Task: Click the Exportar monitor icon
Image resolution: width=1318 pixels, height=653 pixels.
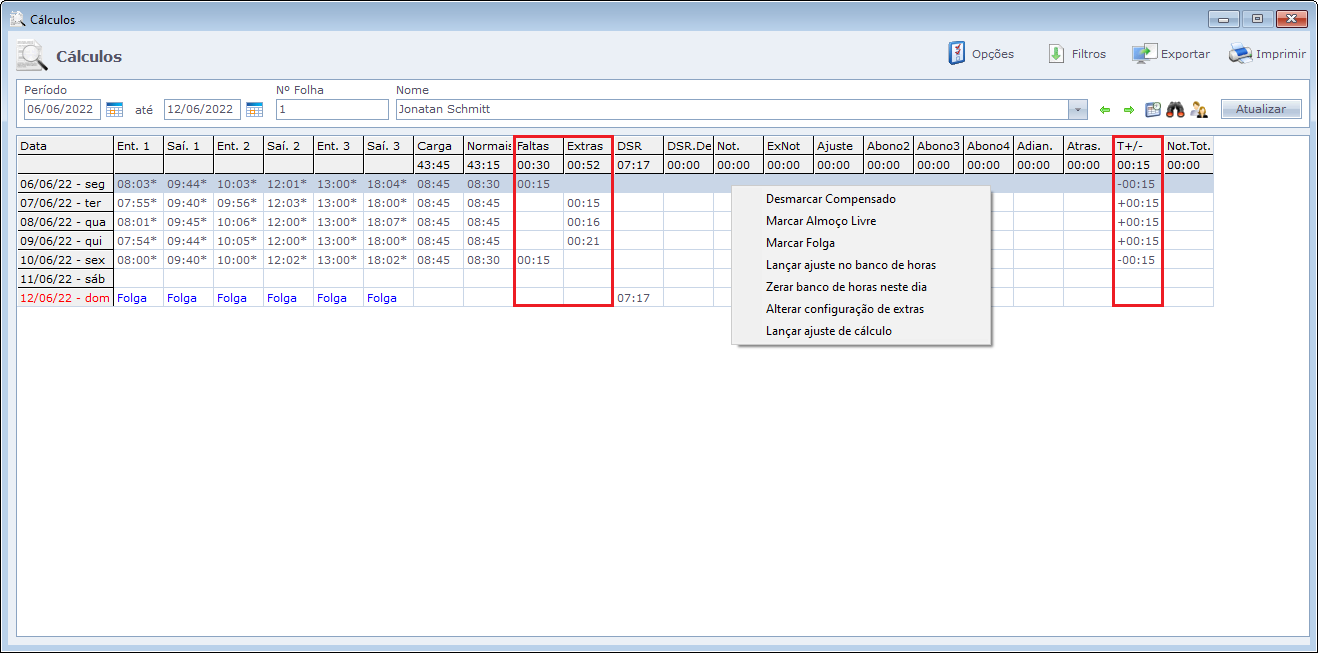Action: tap(1144, 54)
